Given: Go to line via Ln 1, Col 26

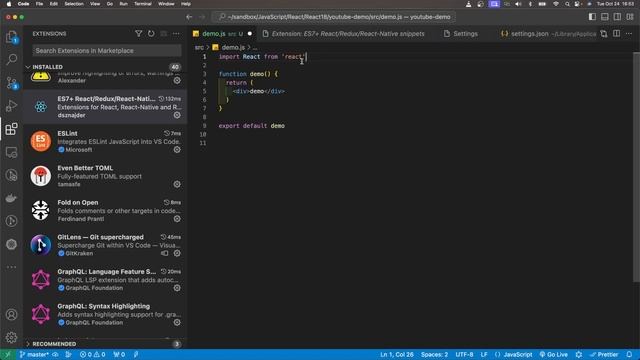Looking at the screenshot, I should point(397,354).
